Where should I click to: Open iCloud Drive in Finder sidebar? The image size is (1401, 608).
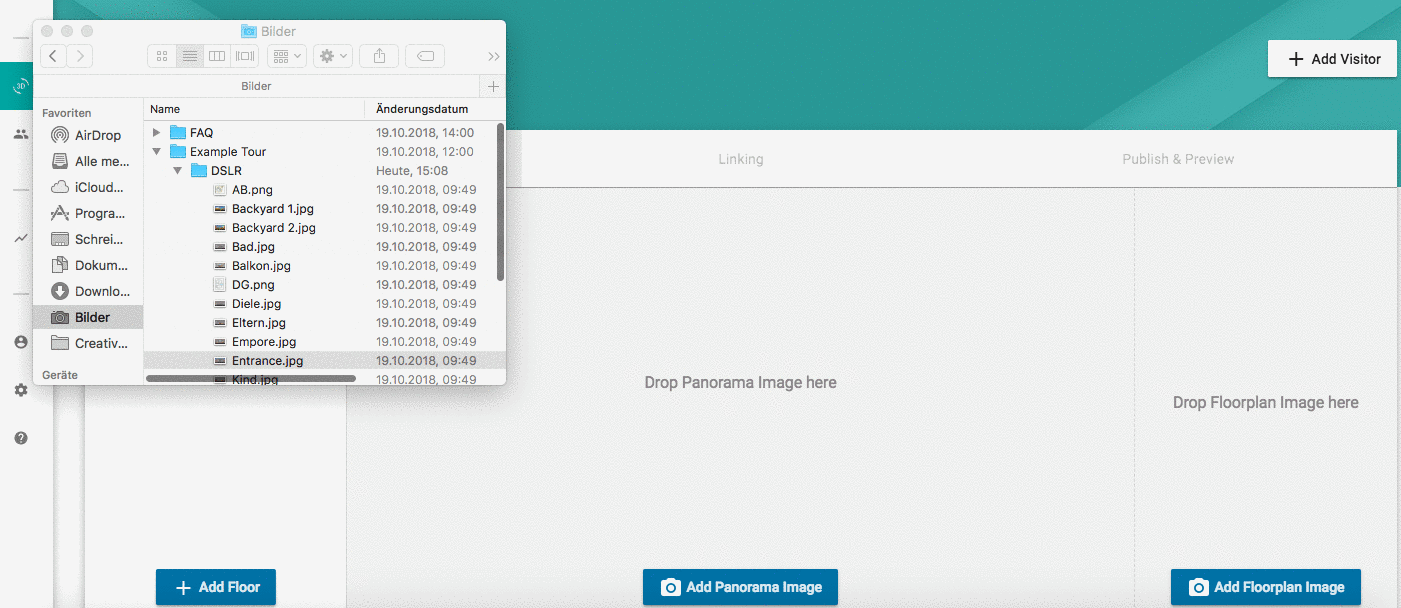[x=88, y=187]
